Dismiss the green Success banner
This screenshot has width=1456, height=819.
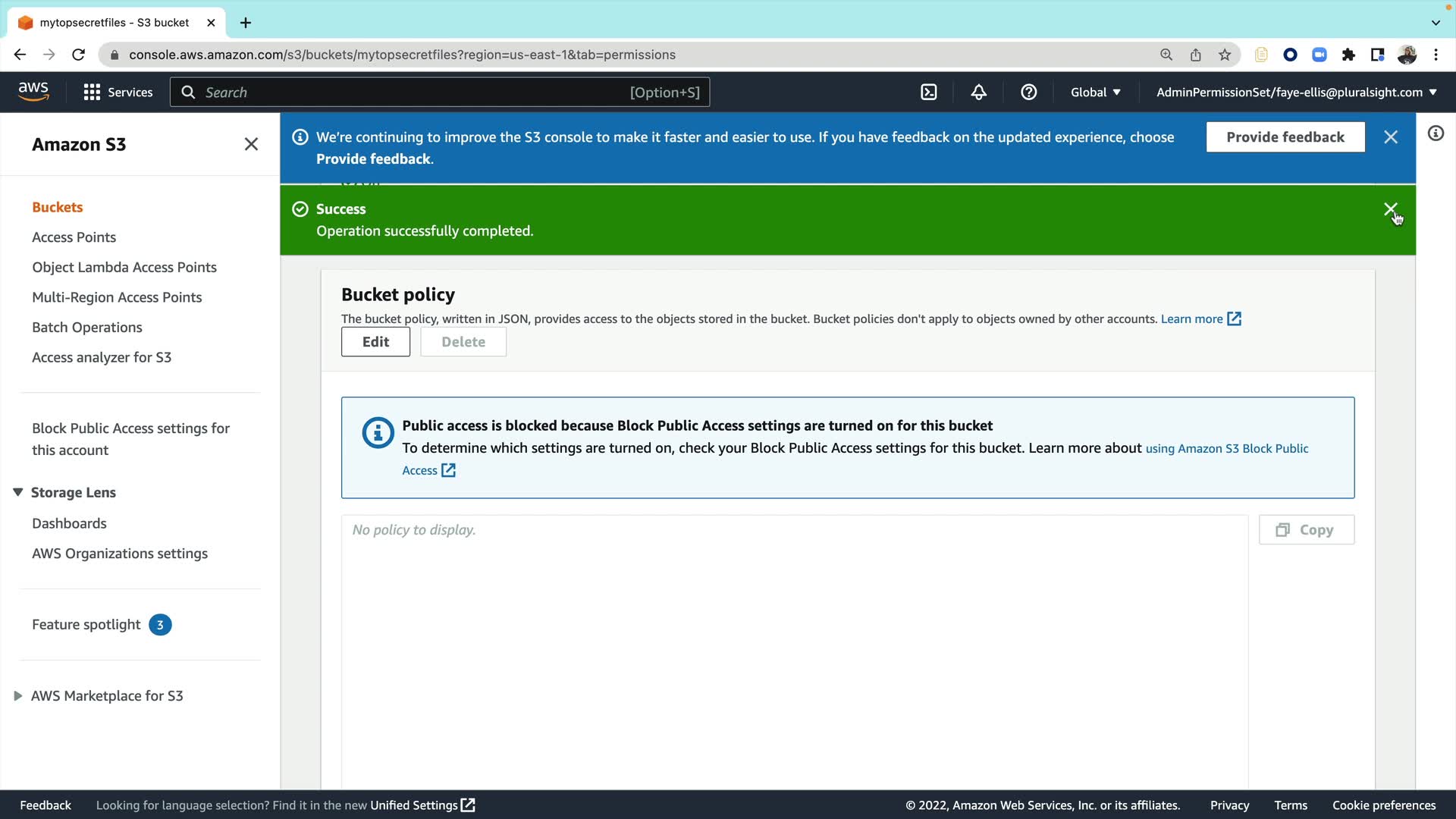(x=1390, y=209)
